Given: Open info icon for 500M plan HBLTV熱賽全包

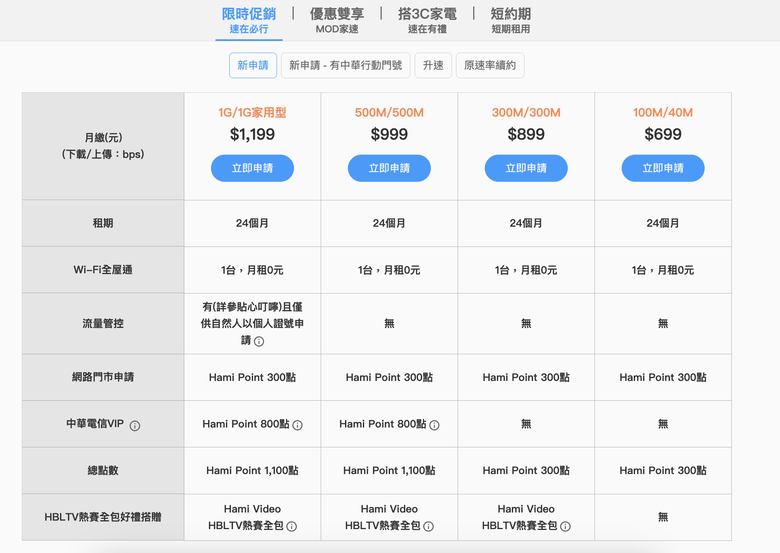Looking at the screenshot, I should point(429,526).
